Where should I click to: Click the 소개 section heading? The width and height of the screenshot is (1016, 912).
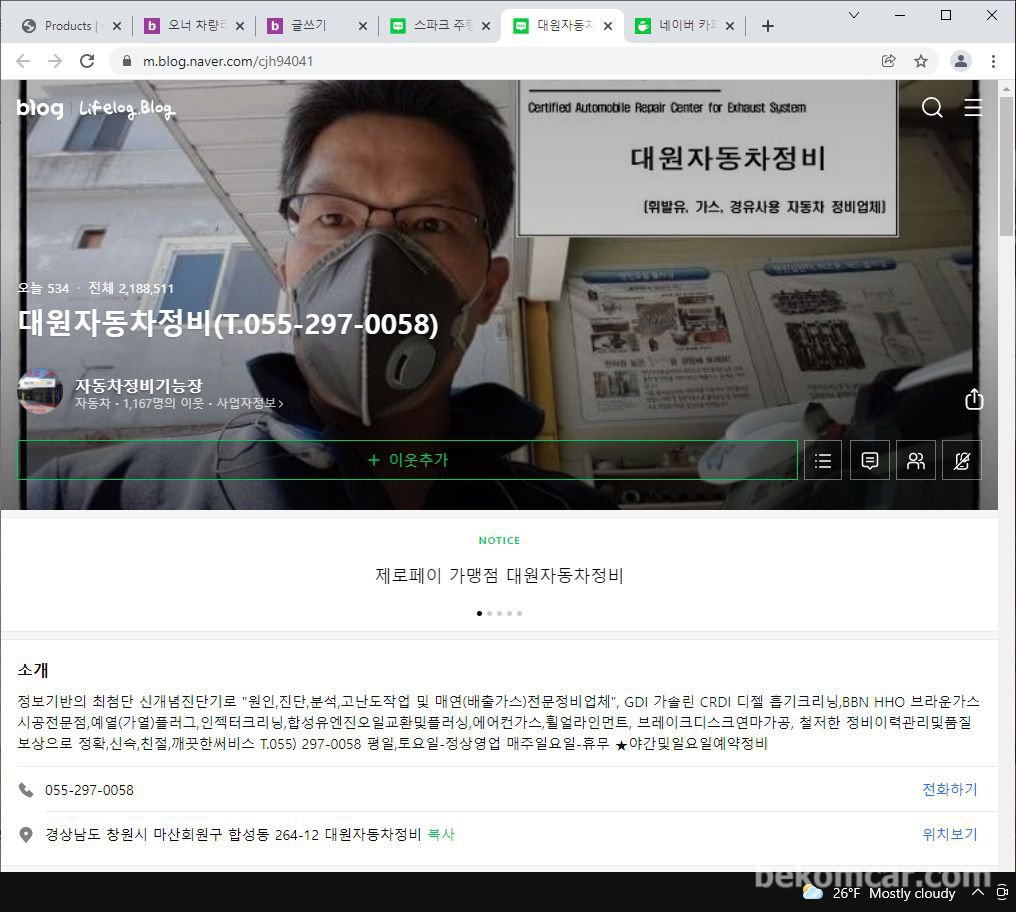pos(33,670)
